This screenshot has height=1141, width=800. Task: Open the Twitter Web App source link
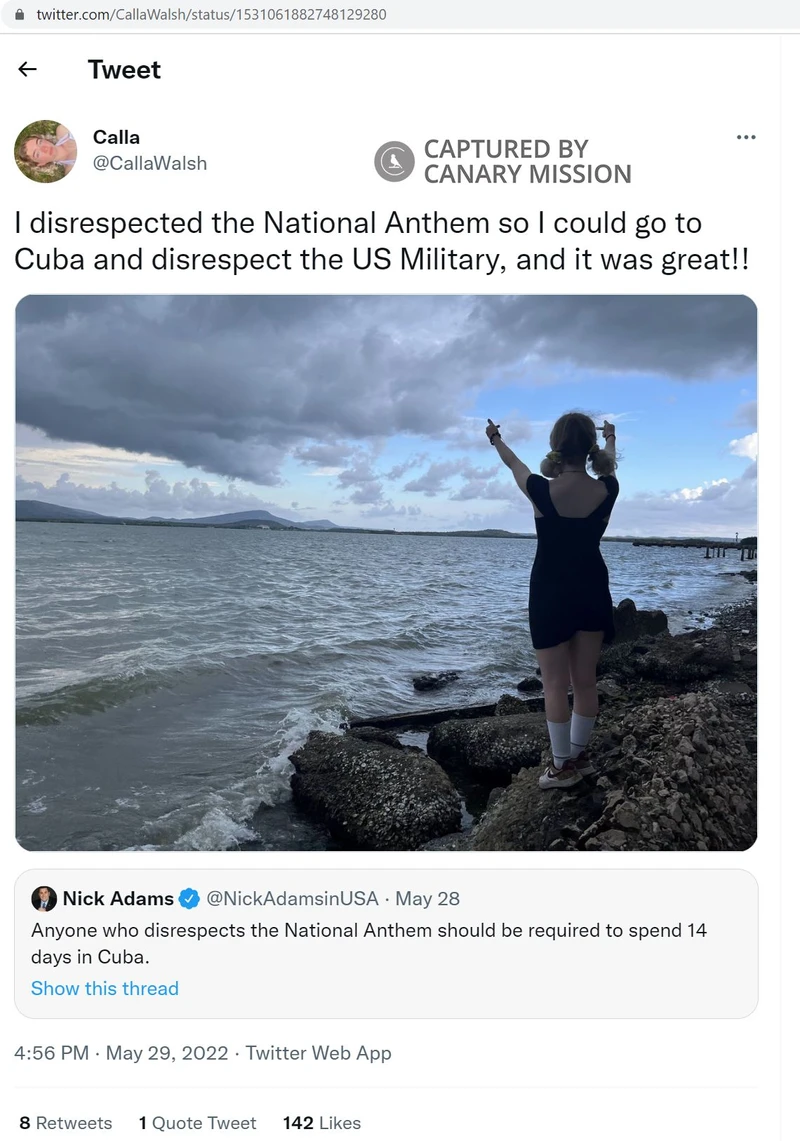318,1053
